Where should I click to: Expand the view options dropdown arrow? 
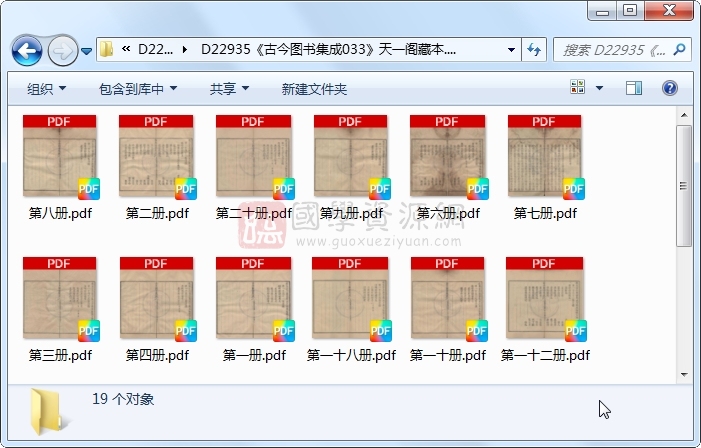pos(599,88)
